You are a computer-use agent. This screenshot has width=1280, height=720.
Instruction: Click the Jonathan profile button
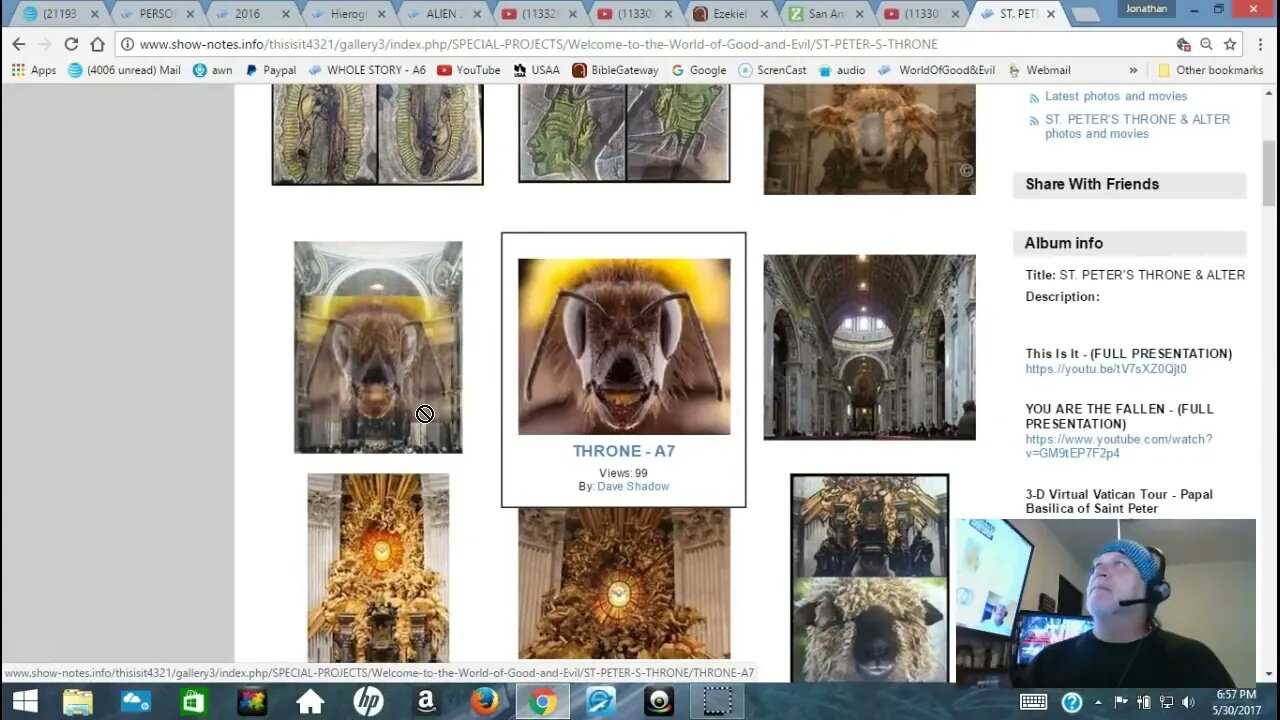[1146, 9]
